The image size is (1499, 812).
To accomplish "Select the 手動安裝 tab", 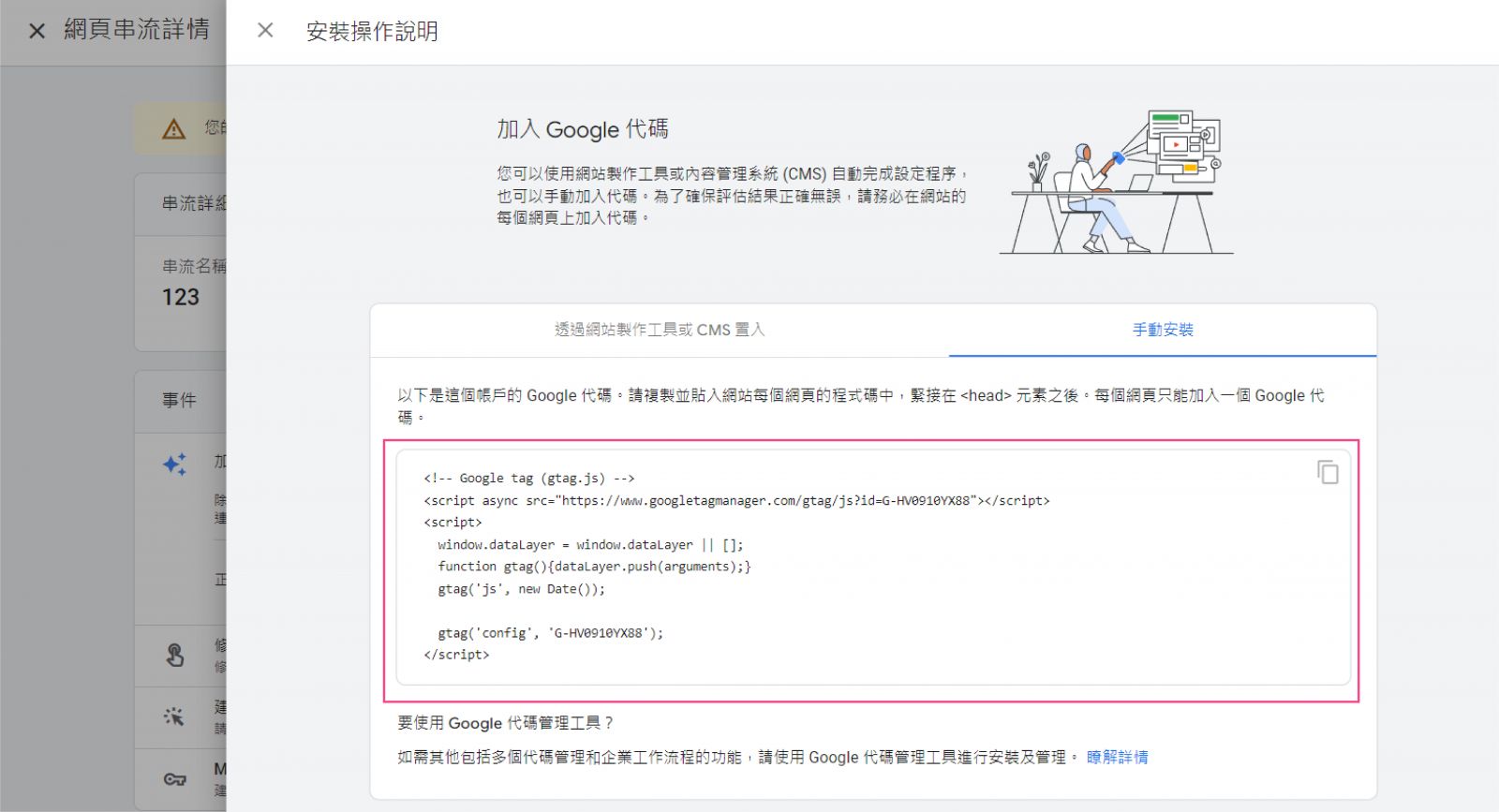I will tap(1163, 330).
